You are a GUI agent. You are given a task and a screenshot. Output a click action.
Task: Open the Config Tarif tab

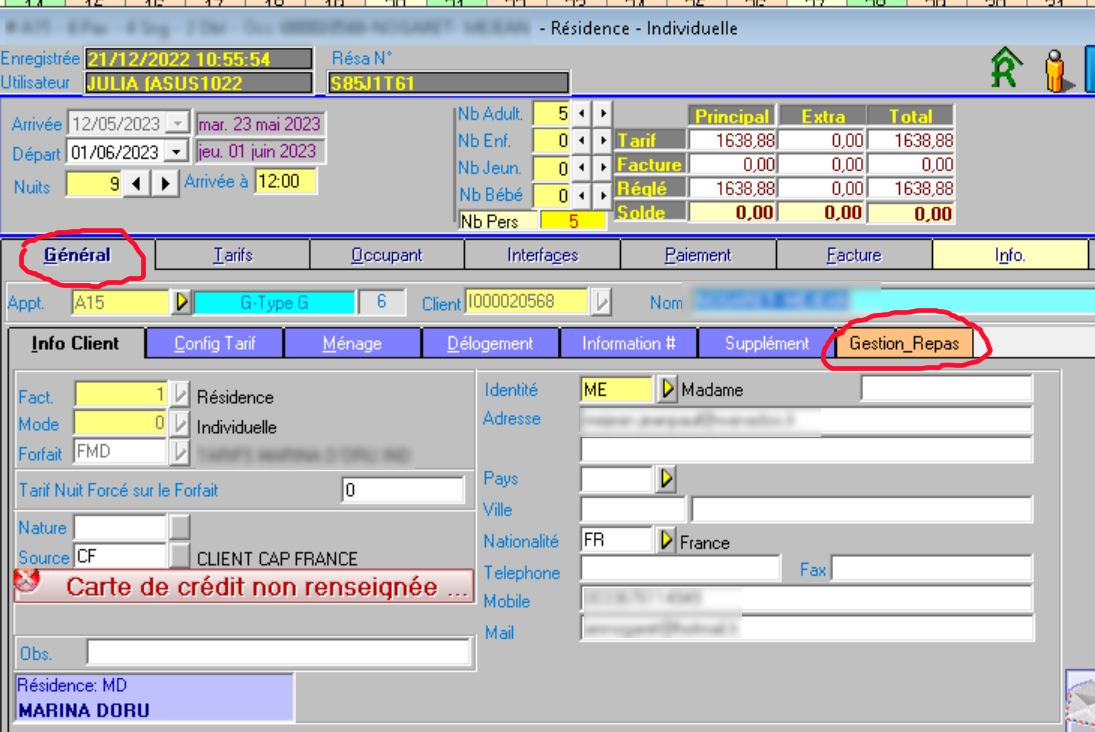(215, 343)
